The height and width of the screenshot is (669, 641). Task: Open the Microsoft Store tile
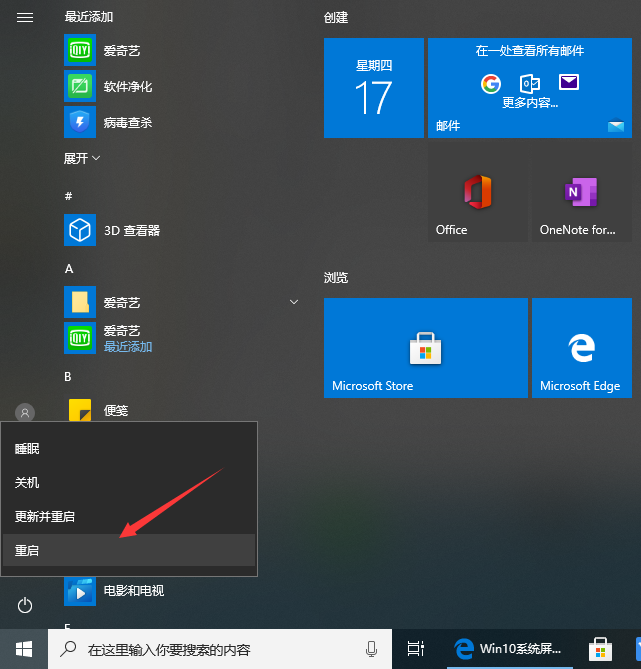[425, 347]
